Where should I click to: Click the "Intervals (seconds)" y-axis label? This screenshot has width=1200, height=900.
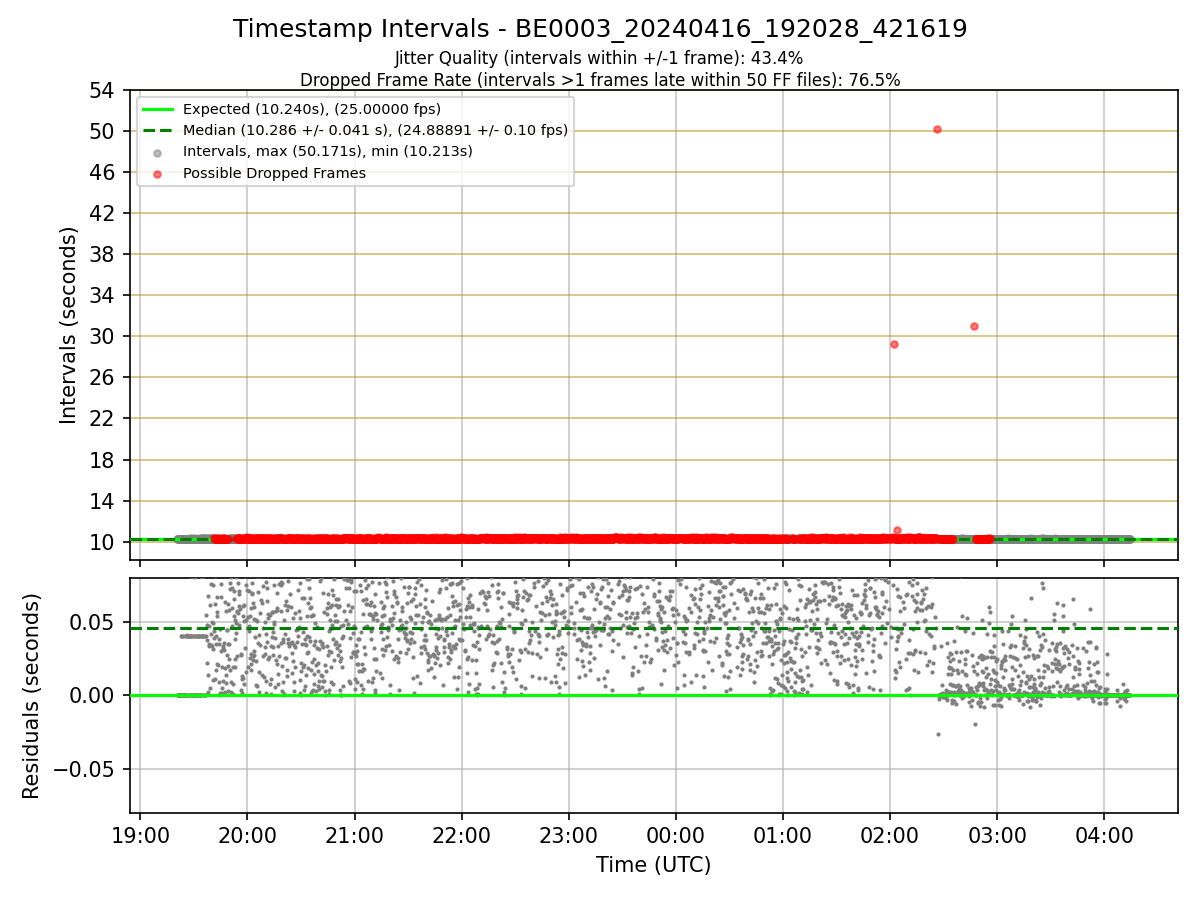pos(68,325)
